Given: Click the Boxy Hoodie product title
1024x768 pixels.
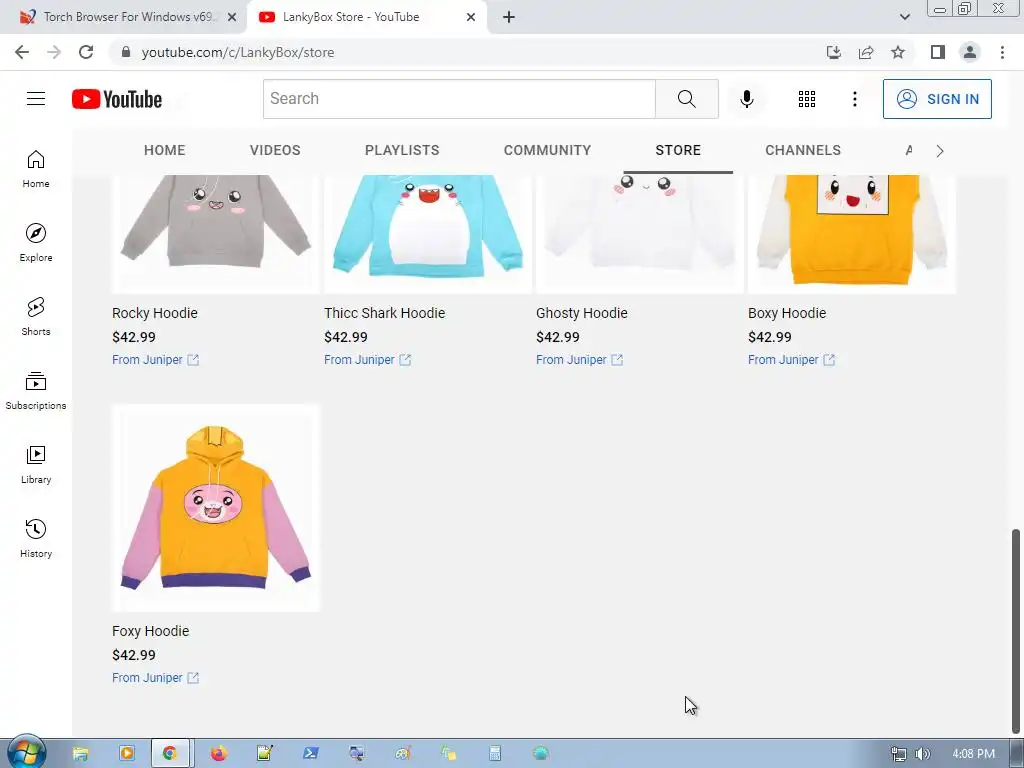Looking at the screenshot, I should [x=787, y=313].
